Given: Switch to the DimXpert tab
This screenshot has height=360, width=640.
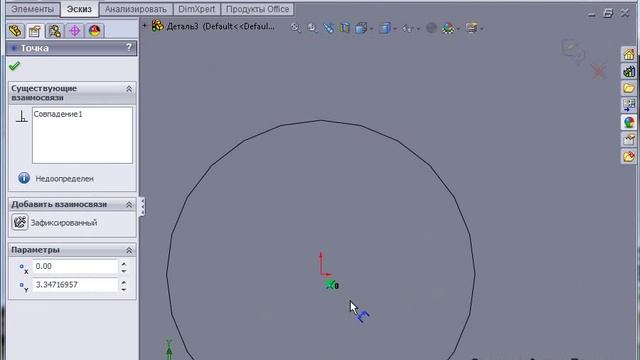Looking at the screenshot, I should point(196,9).
